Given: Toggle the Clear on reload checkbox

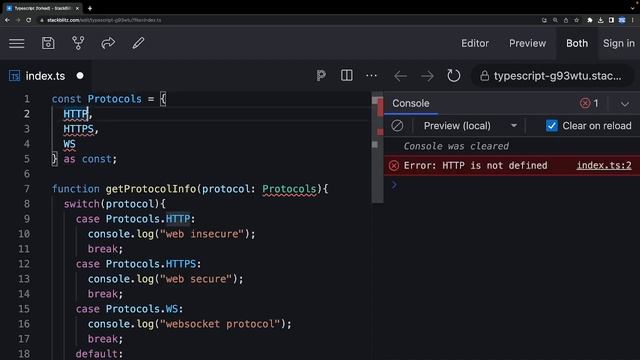Looking at the screenshot, I should 551,126.
